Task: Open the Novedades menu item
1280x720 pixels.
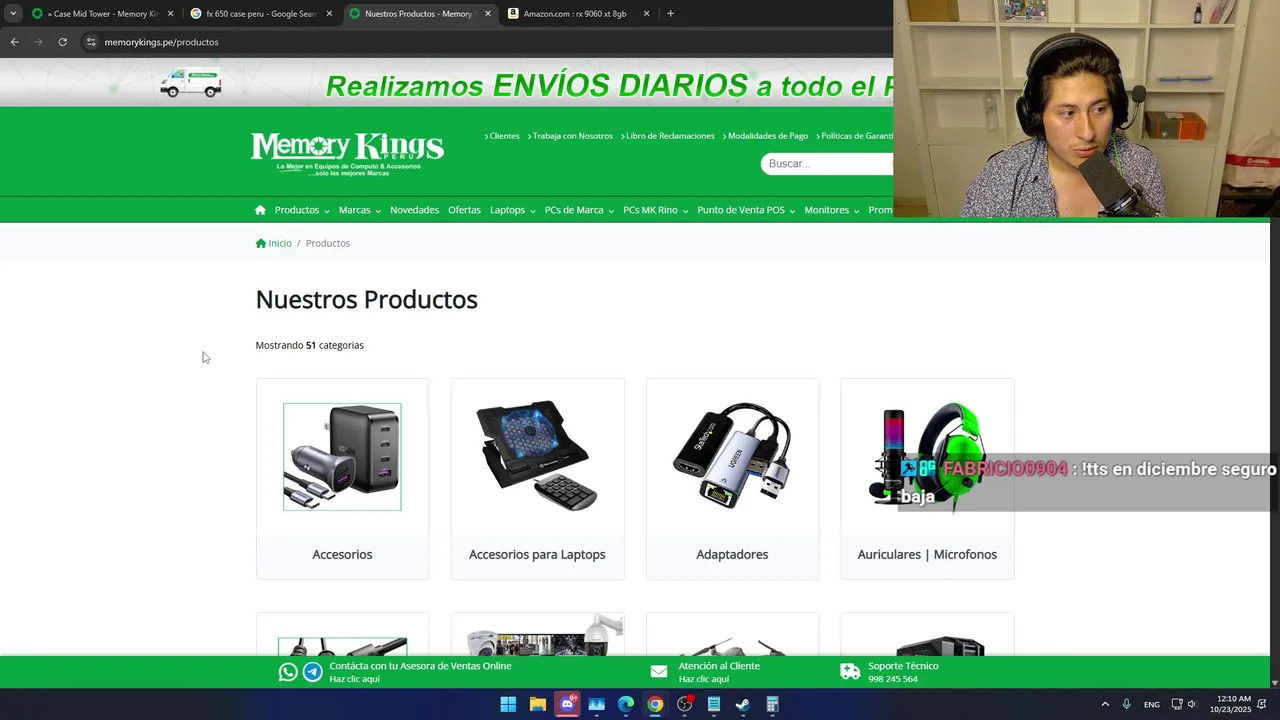Action: coord(414,210)
